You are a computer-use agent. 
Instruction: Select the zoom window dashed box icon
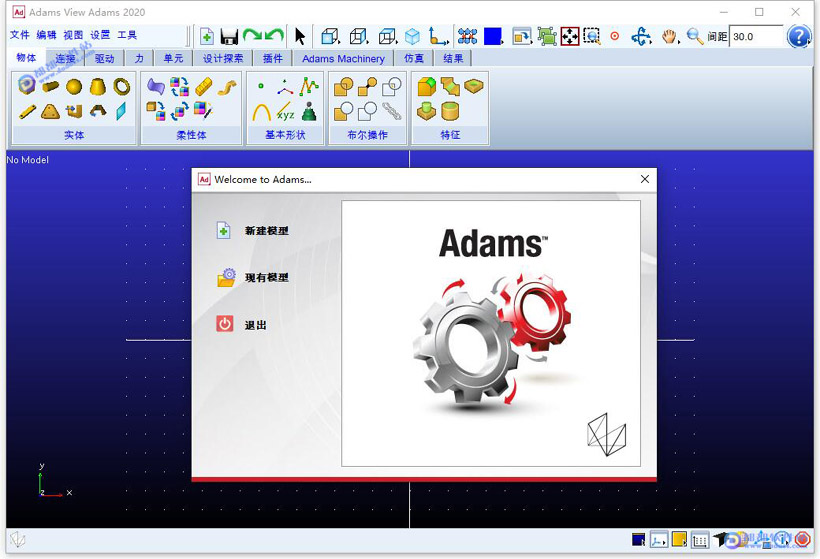coord(592,36)
